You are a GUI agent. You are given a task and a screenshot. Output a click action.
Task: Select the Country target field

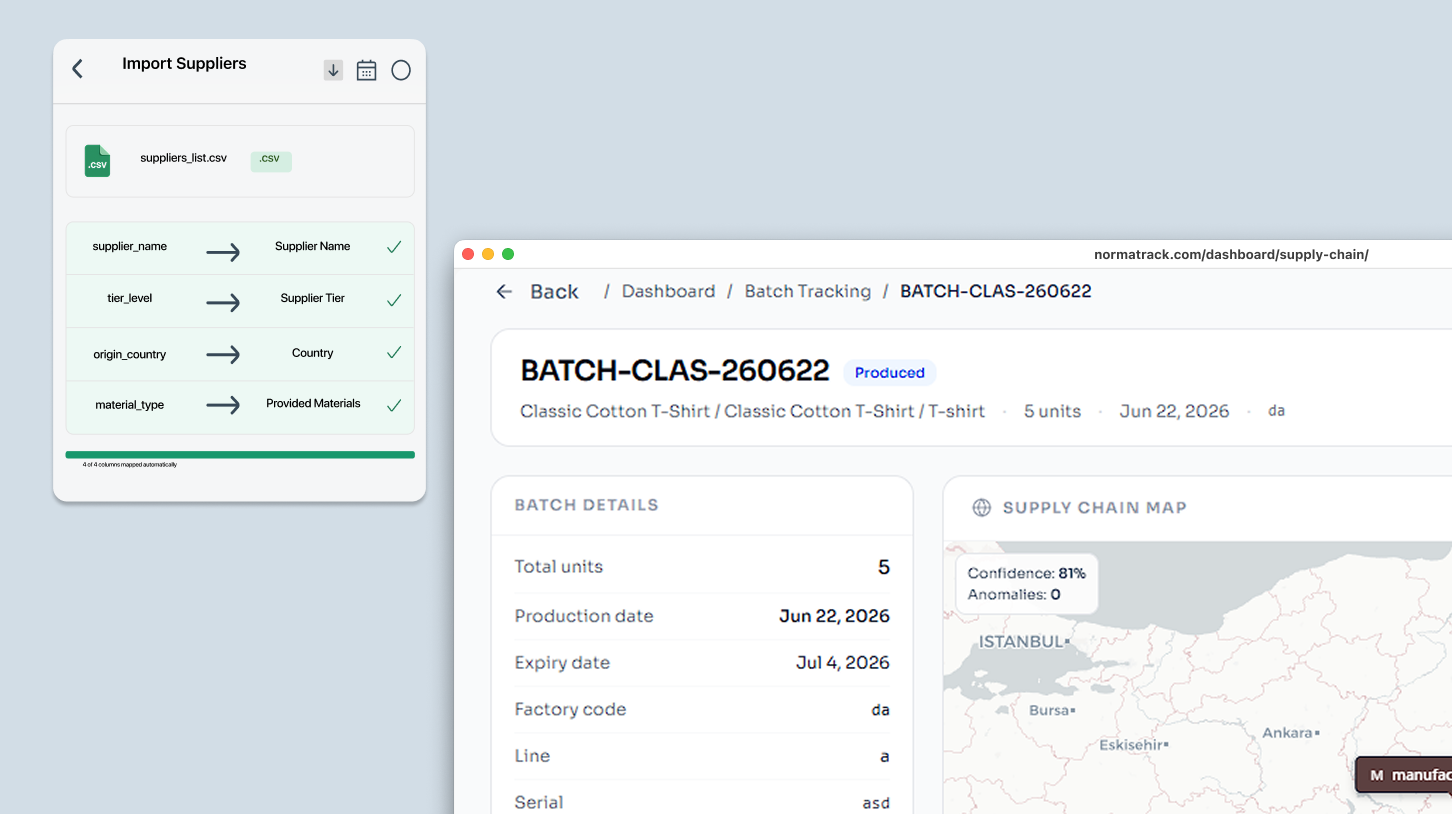313,353
